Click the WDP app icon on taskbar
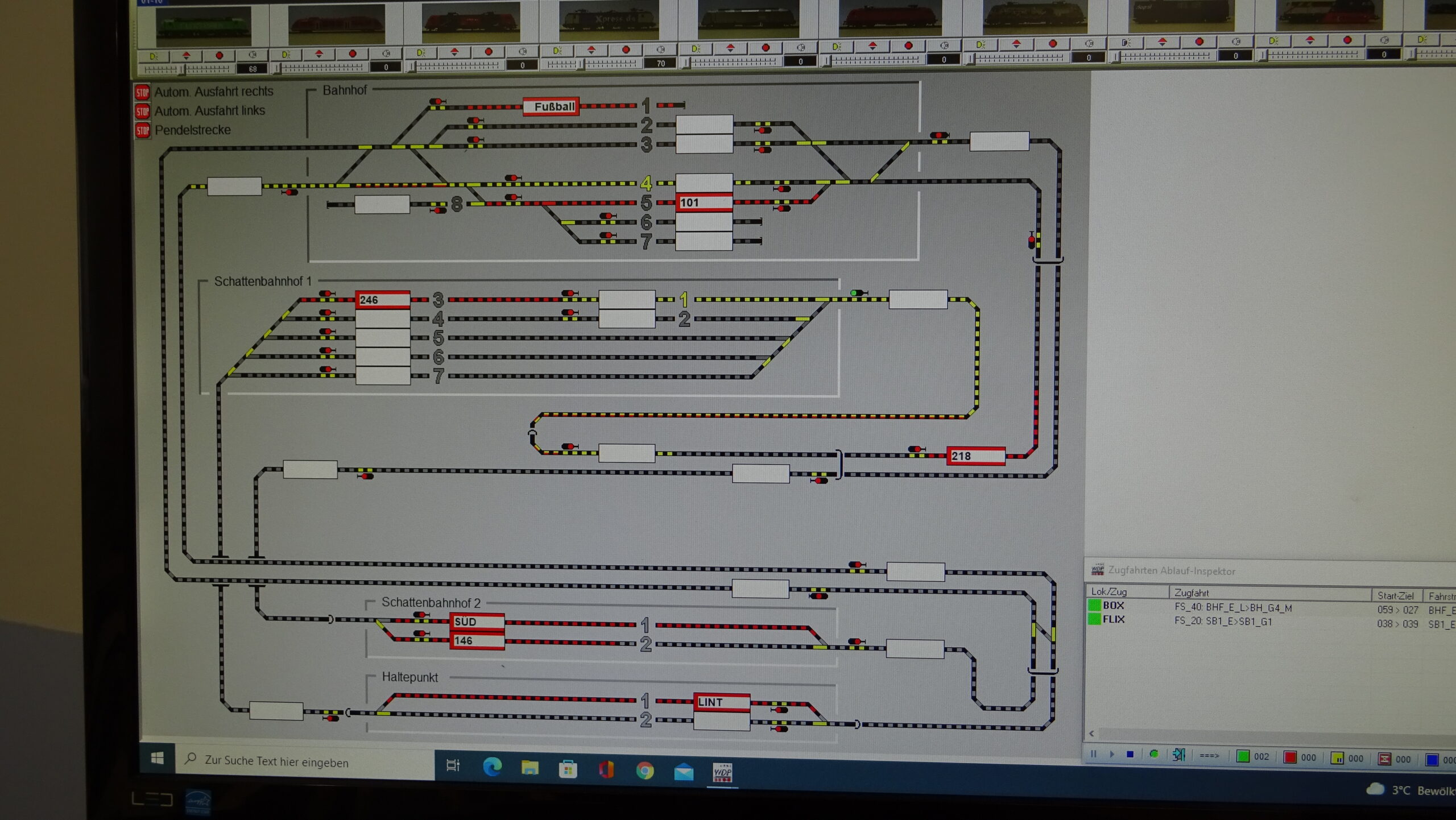 (x=722, y=773)
